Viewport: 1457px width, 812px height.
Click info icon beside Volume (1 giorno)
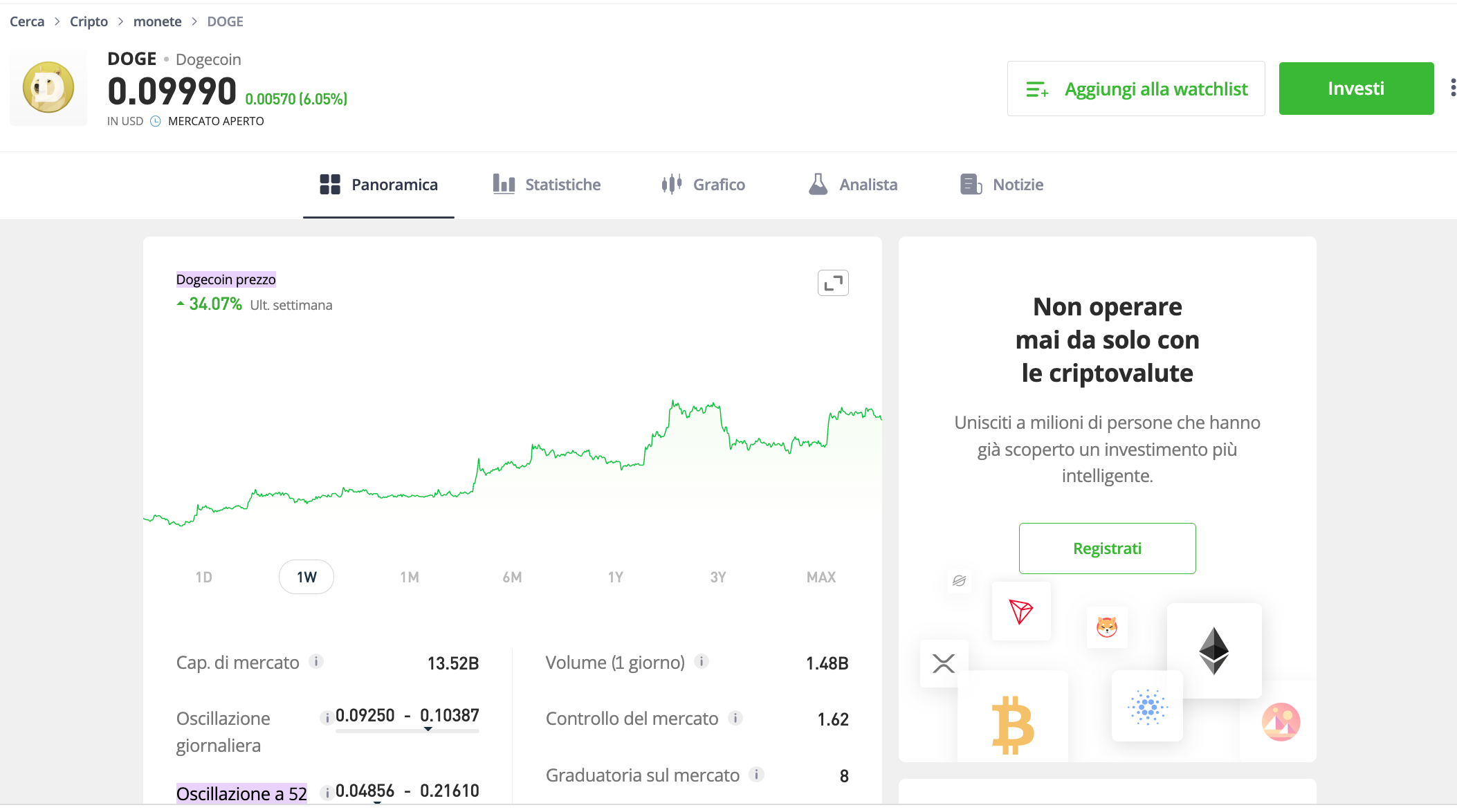click(702, 661)
